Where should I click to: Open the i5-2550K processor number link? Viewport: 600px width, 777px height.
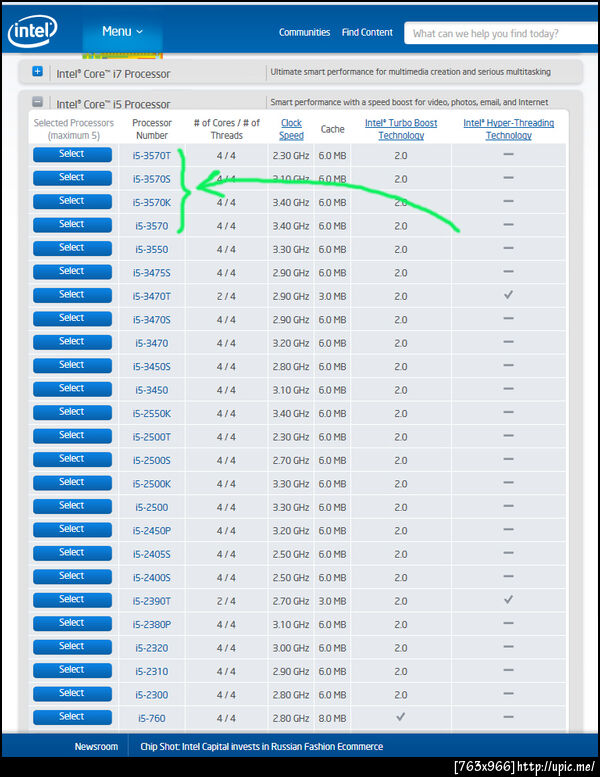(152, 414)
